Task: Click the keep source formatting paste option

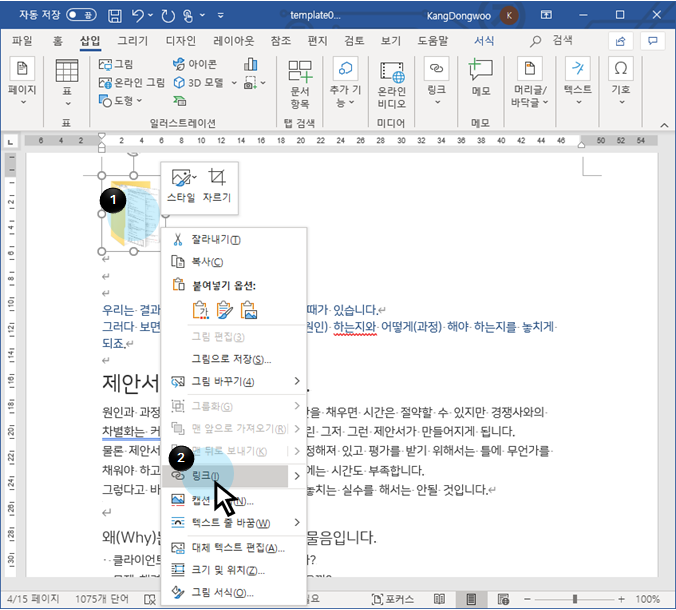Action: point(201,310)
